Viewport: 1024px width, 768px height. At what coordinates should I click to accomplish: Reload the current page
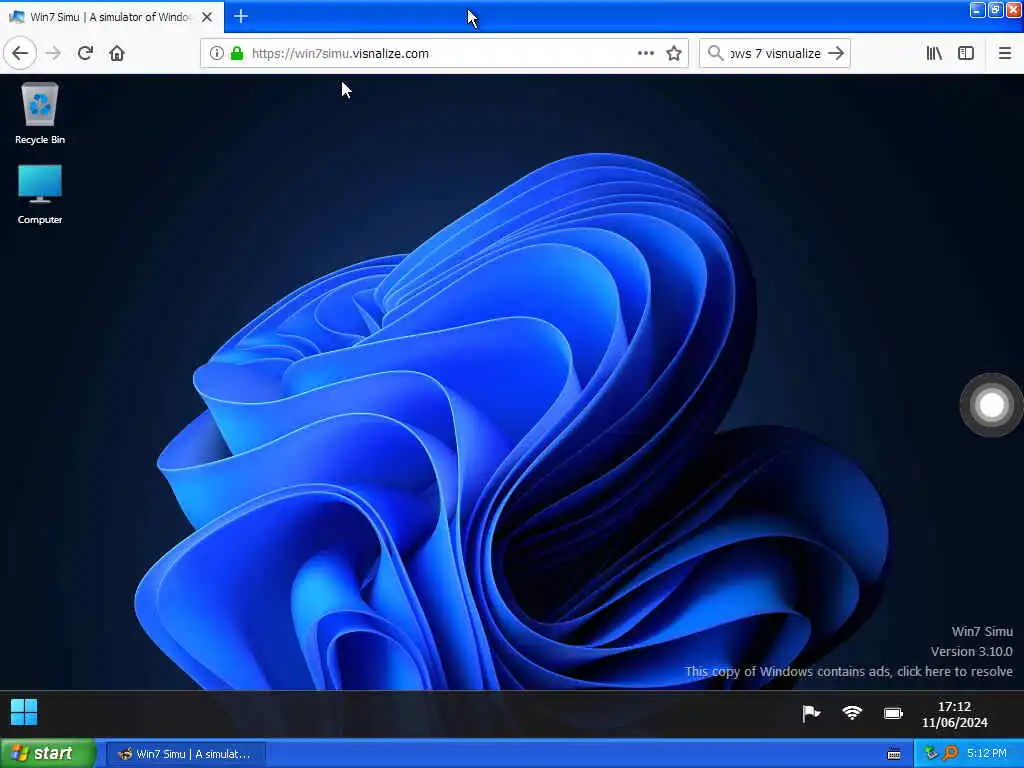(85, 53)
